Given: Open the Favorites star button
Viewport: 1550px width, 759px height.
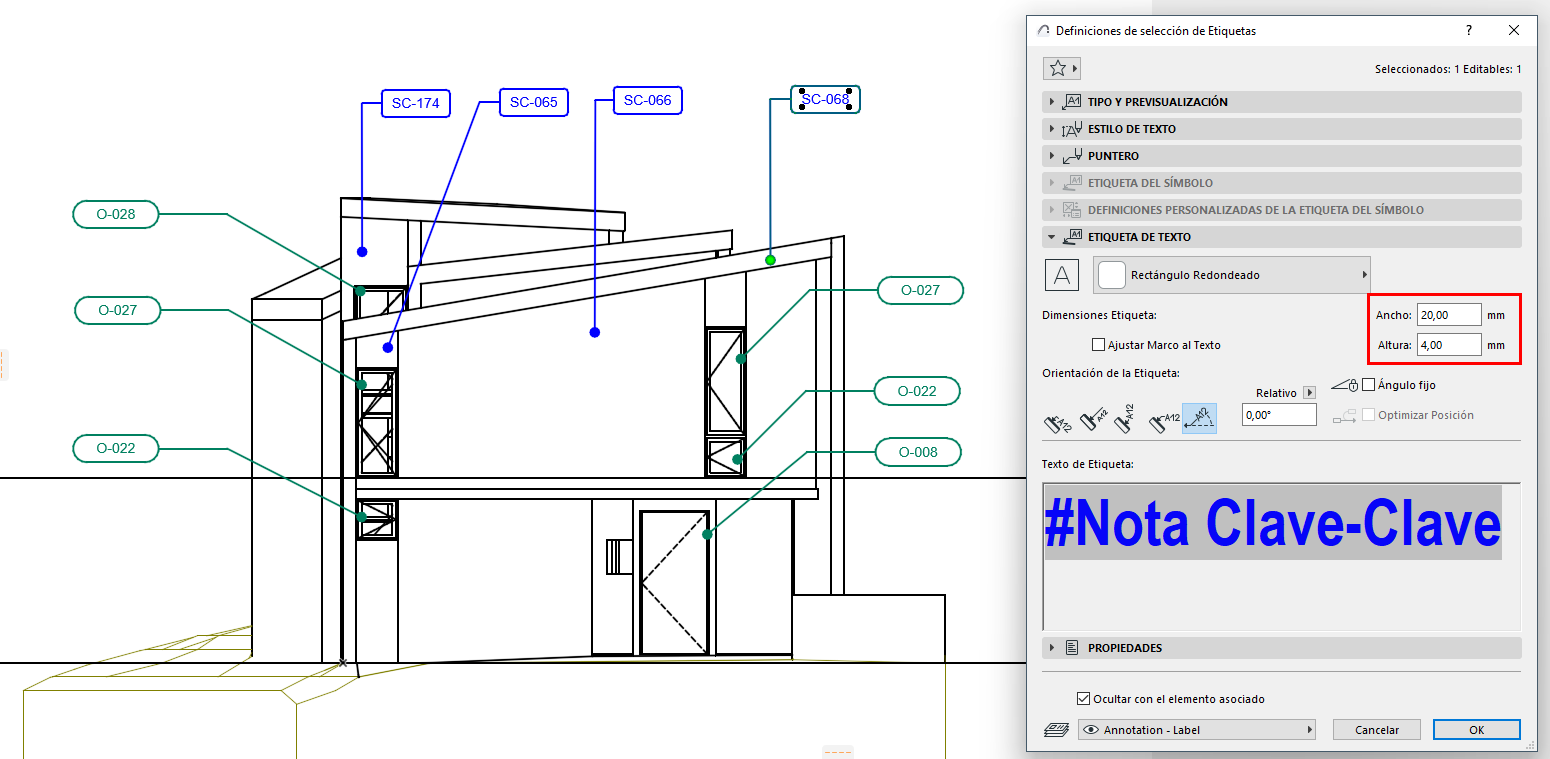Looking at the screenshot, I should click(1061, 68).
